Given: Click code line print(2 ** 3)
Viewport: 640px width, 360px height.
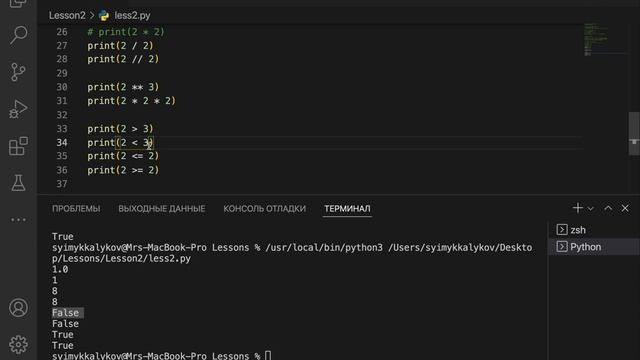Looking at the screenshot, I should pos(123,87).
